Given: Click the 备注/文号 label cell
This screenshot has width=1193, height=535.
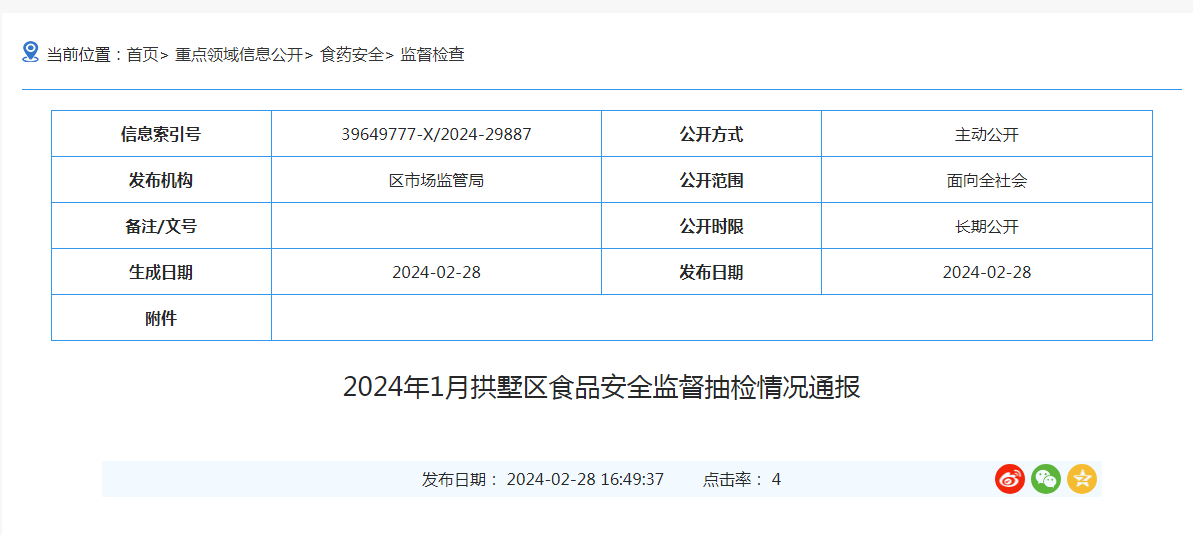Looking at the screenshot, I should (161, 225).
